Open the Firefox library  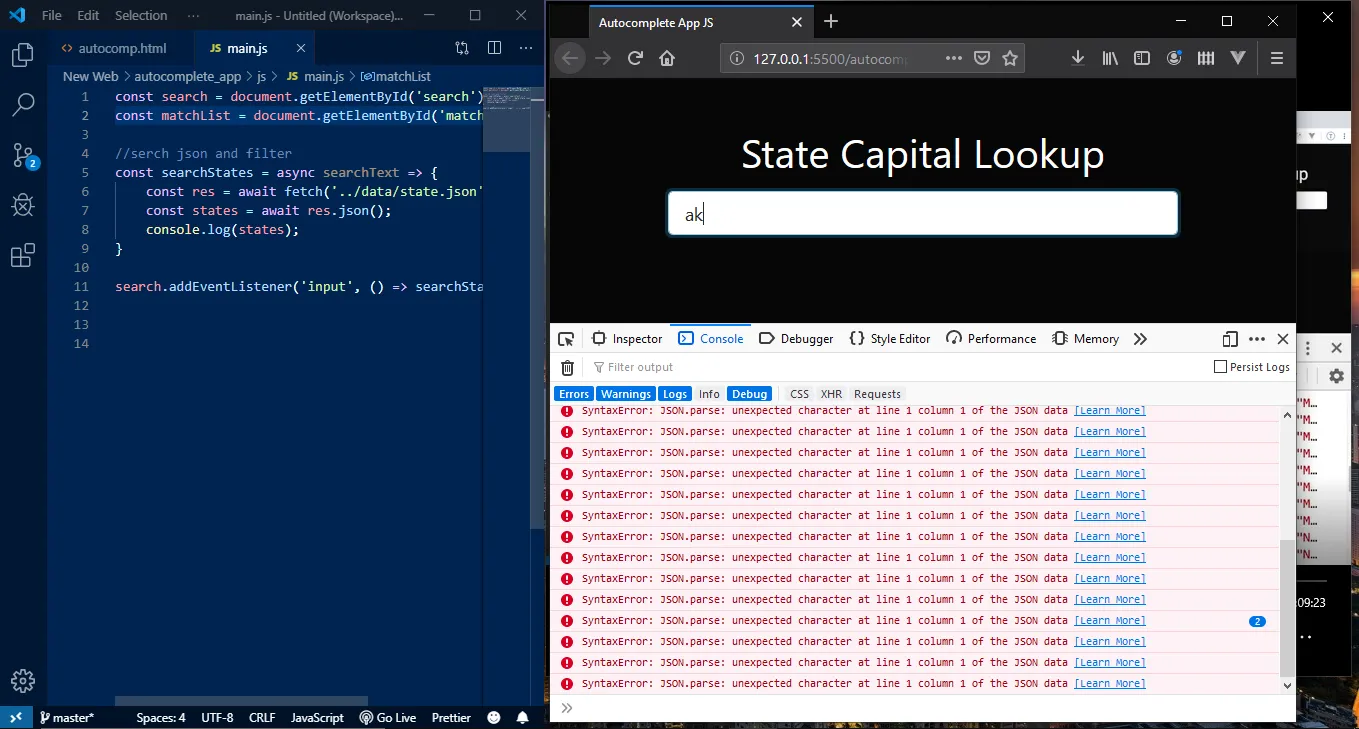click(1110, 58)
